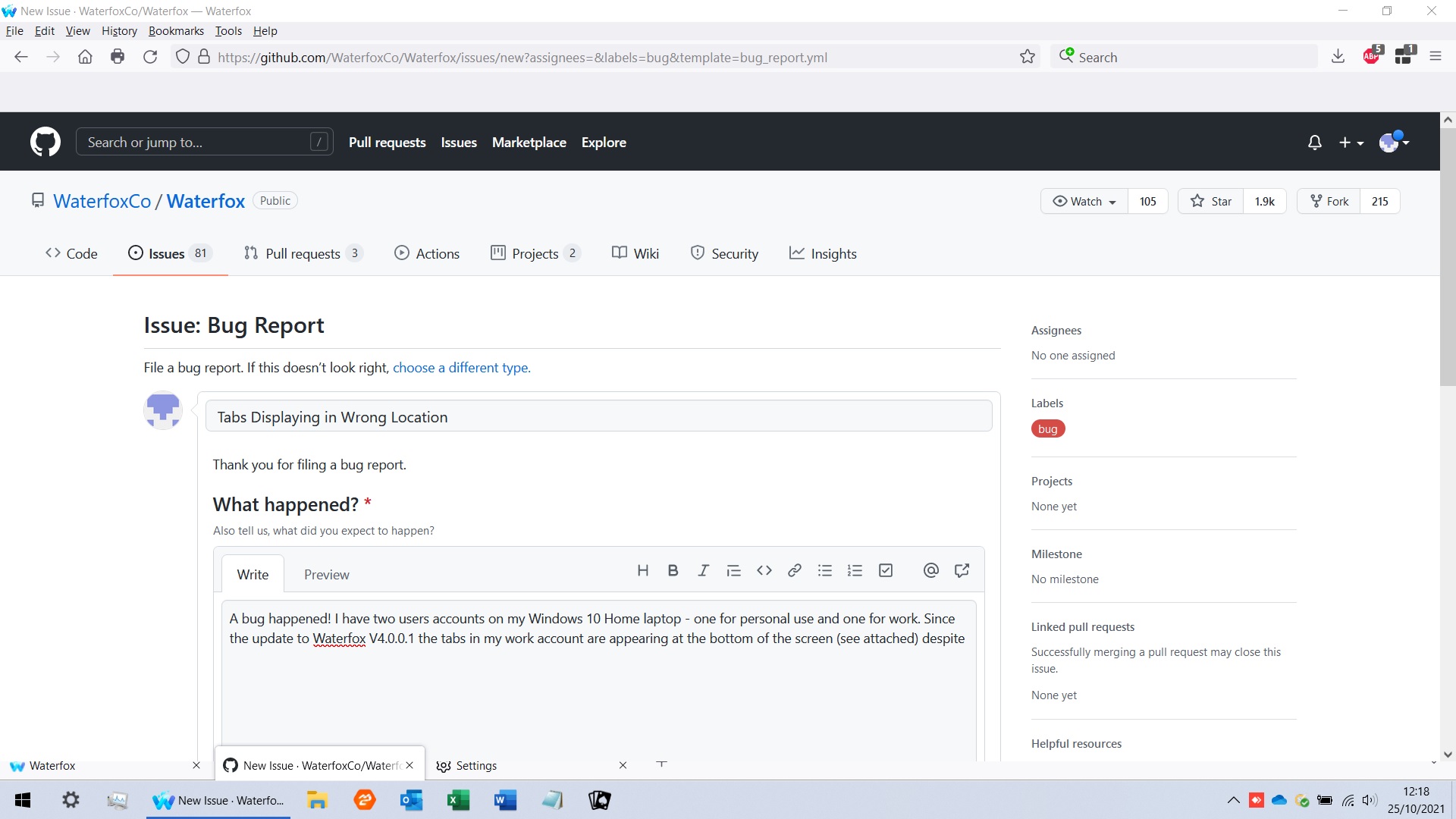Bookmark this page via the address bar star

tap(1028, 57)
